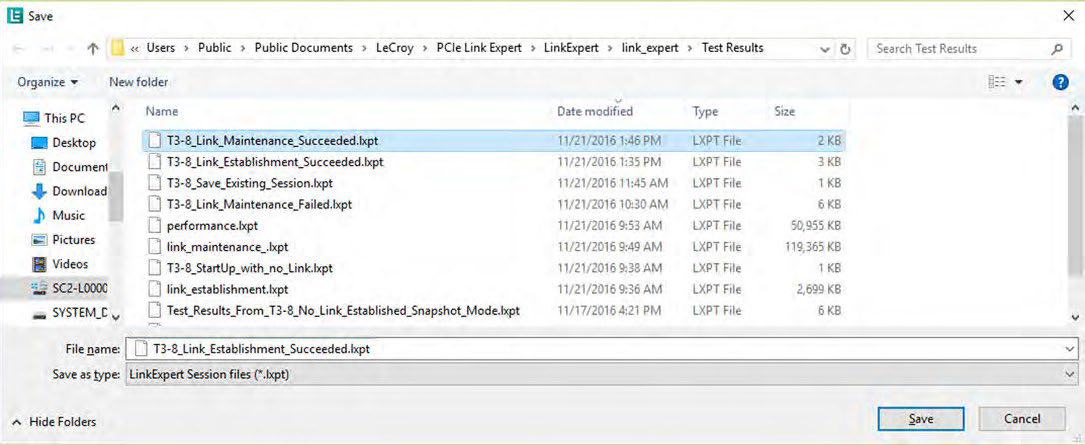This screenshot has height=445, width=1085.
Task: Click the Help question mark icon
Action: pyautogui.click(x=1059, y=82)
